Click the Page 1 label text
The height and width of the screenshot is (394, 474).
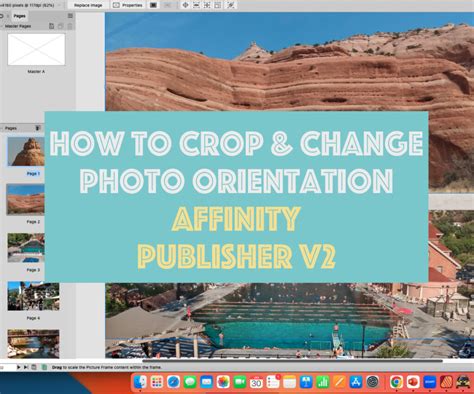point(33,174)
